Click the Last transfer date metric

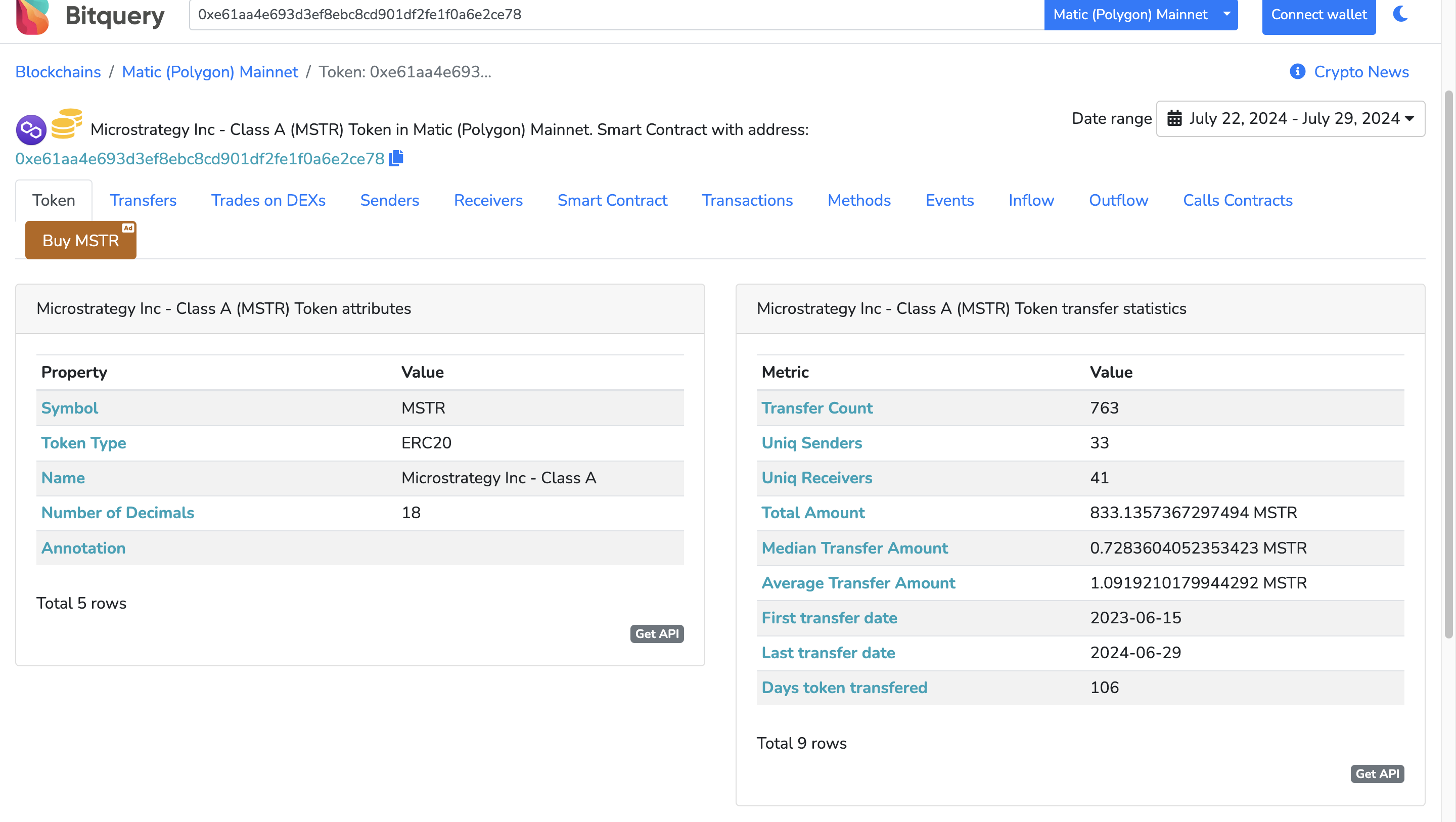coord(828,653)
